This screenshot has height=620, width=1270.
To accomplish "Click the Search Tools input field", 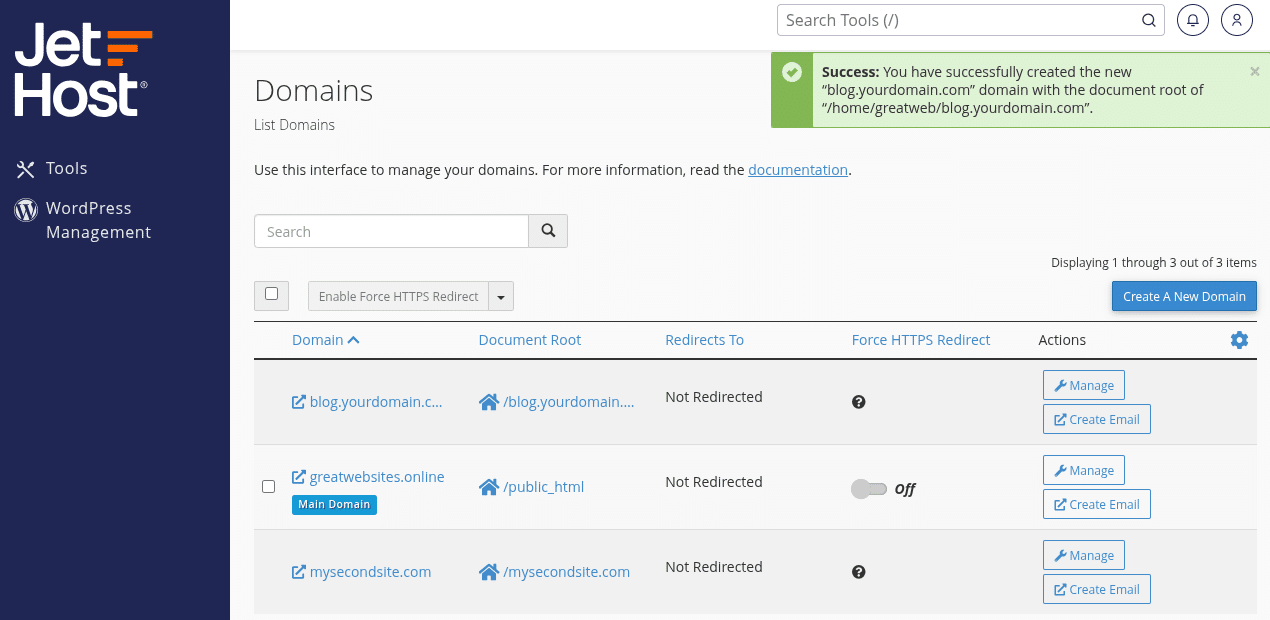I will (960, 20).
